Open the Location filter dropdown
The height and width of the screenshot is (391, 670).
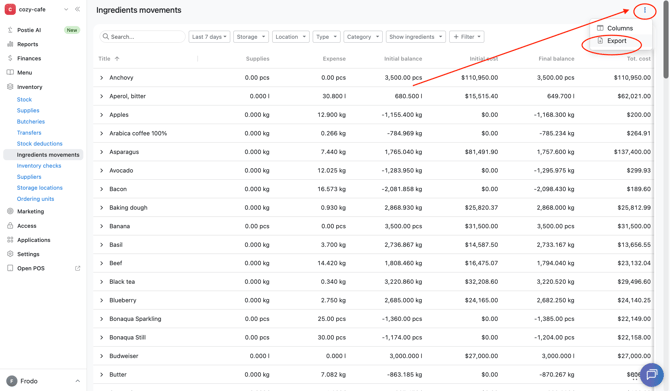291,37
